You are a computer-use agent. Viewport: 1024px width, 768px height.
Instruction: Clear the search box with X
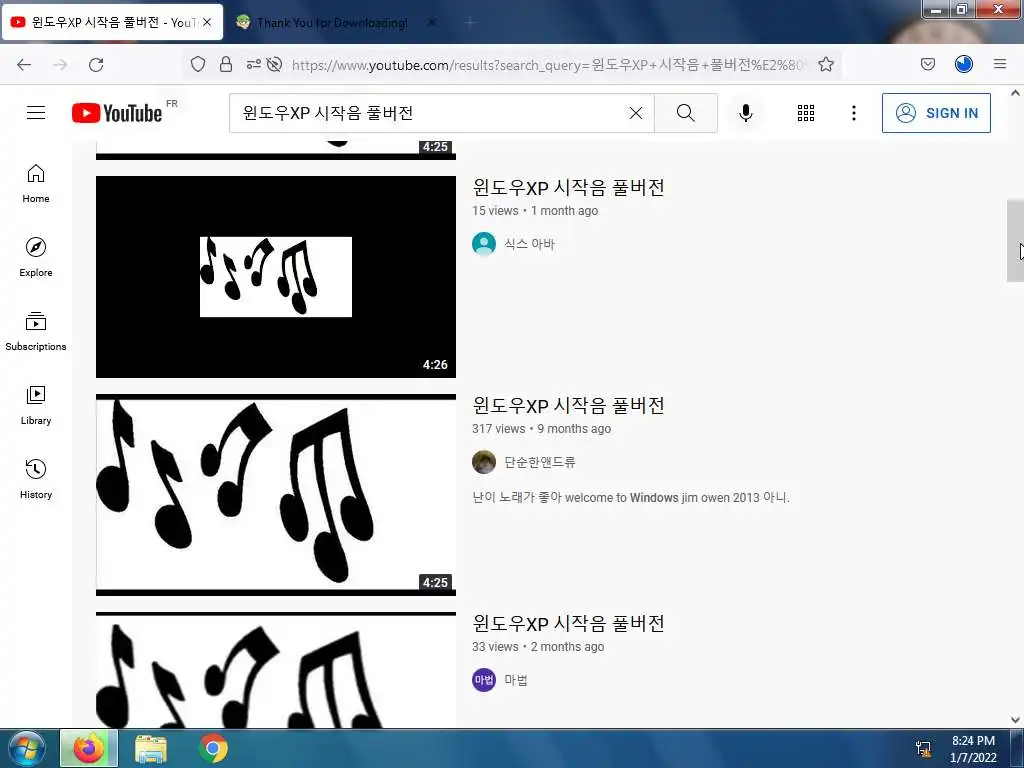tap(635, 113)
